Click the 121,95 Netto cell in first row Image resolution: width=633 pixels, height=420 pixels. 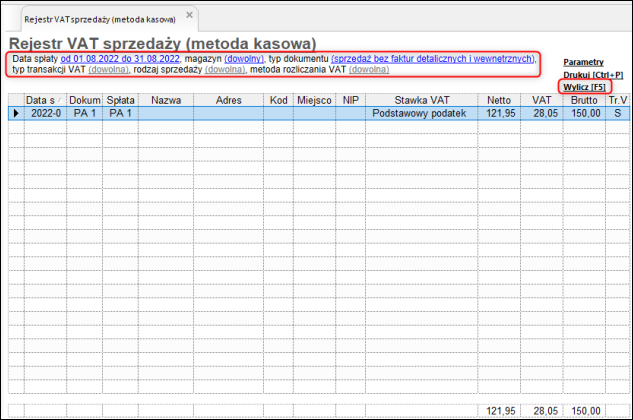(x=499, y=113)
